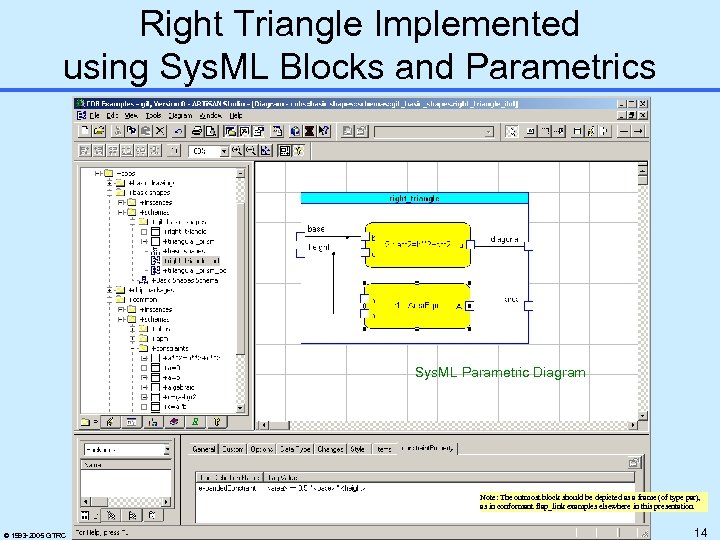Select the +common folder in tree

(x=144, y=299)
